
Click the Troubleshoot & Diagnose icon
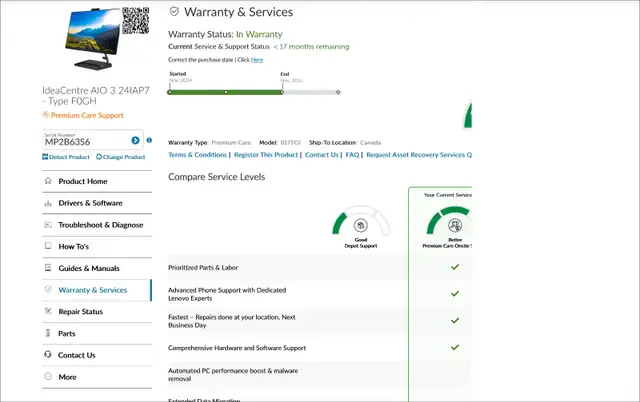pyautogui.click(x=48, y=225)
